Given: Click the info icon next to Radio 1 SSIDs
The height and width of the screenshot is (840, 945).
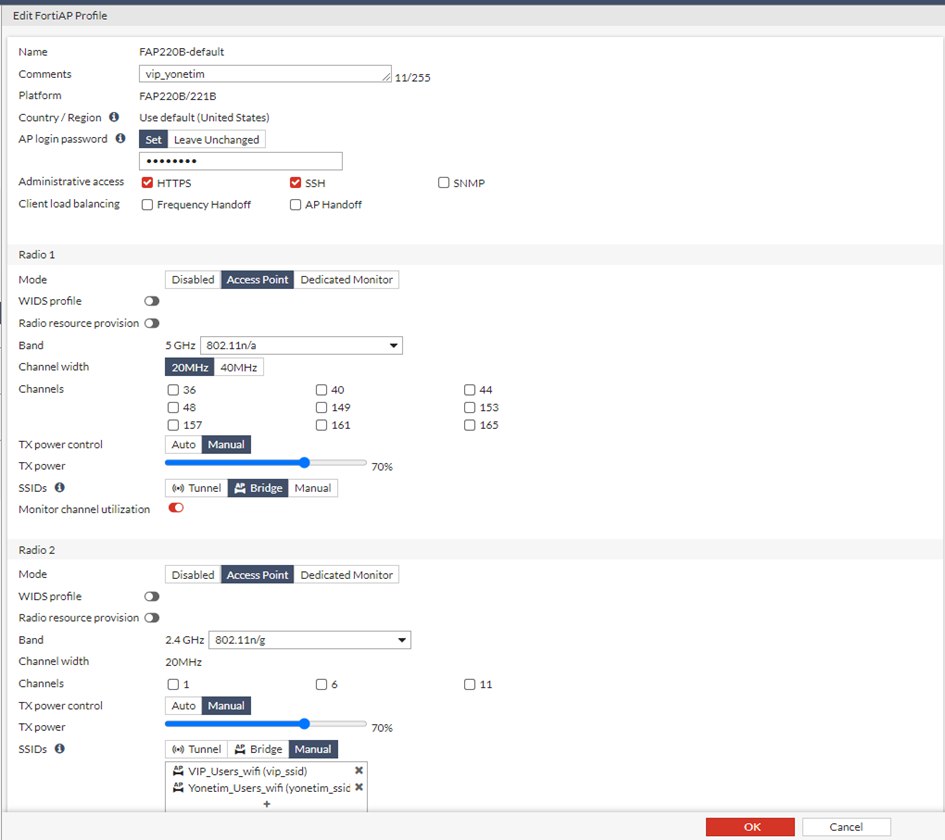Looking at the screenshot, I should coord(58,487).
